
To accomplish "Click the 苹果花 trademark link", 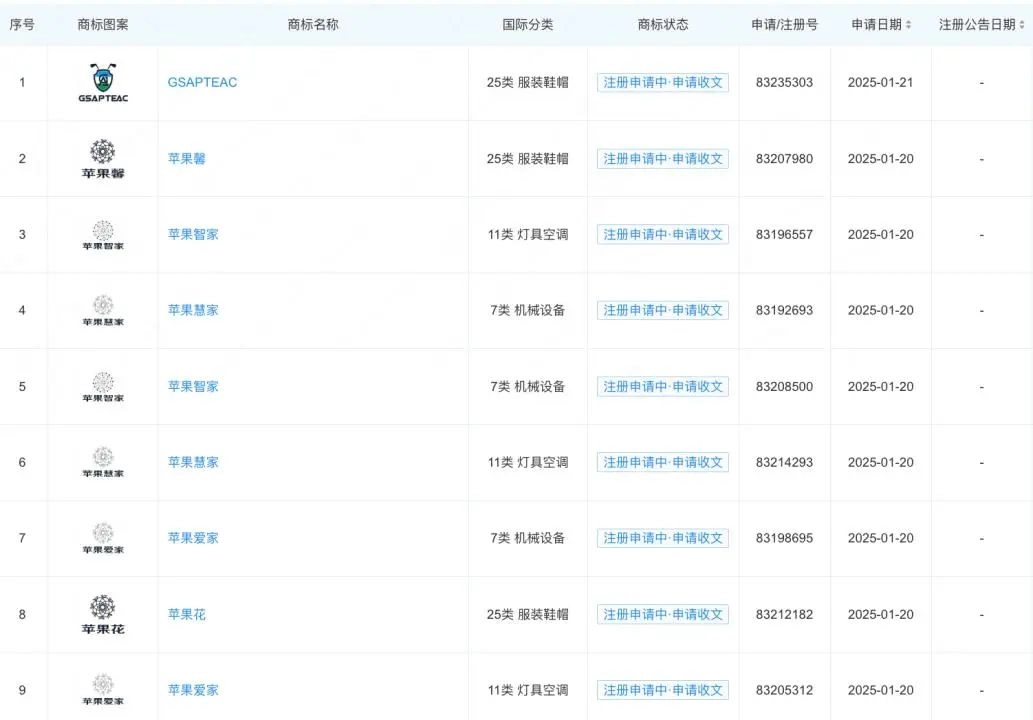I will (186, 614).
